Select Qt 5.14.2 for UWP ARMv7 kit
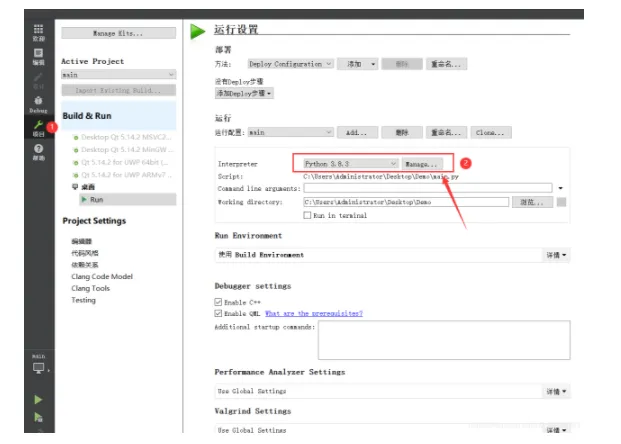 (123, 175)
